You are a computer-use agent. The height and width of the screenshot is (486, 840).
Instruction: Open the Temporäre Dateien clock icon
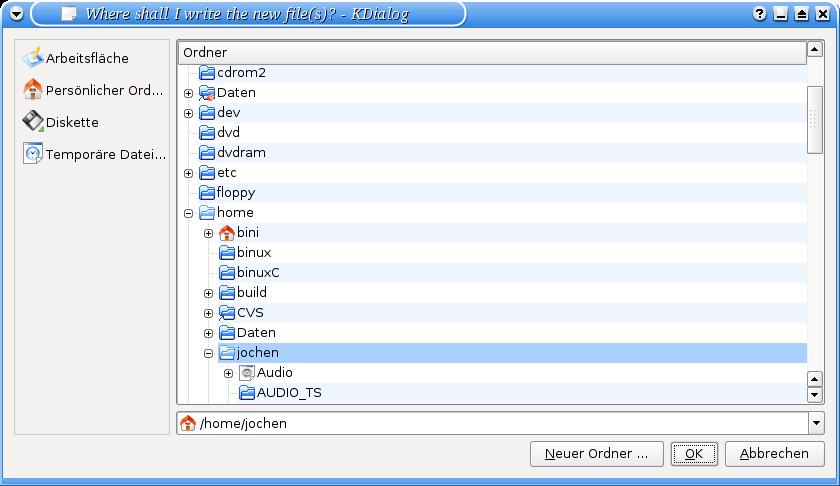33,154
